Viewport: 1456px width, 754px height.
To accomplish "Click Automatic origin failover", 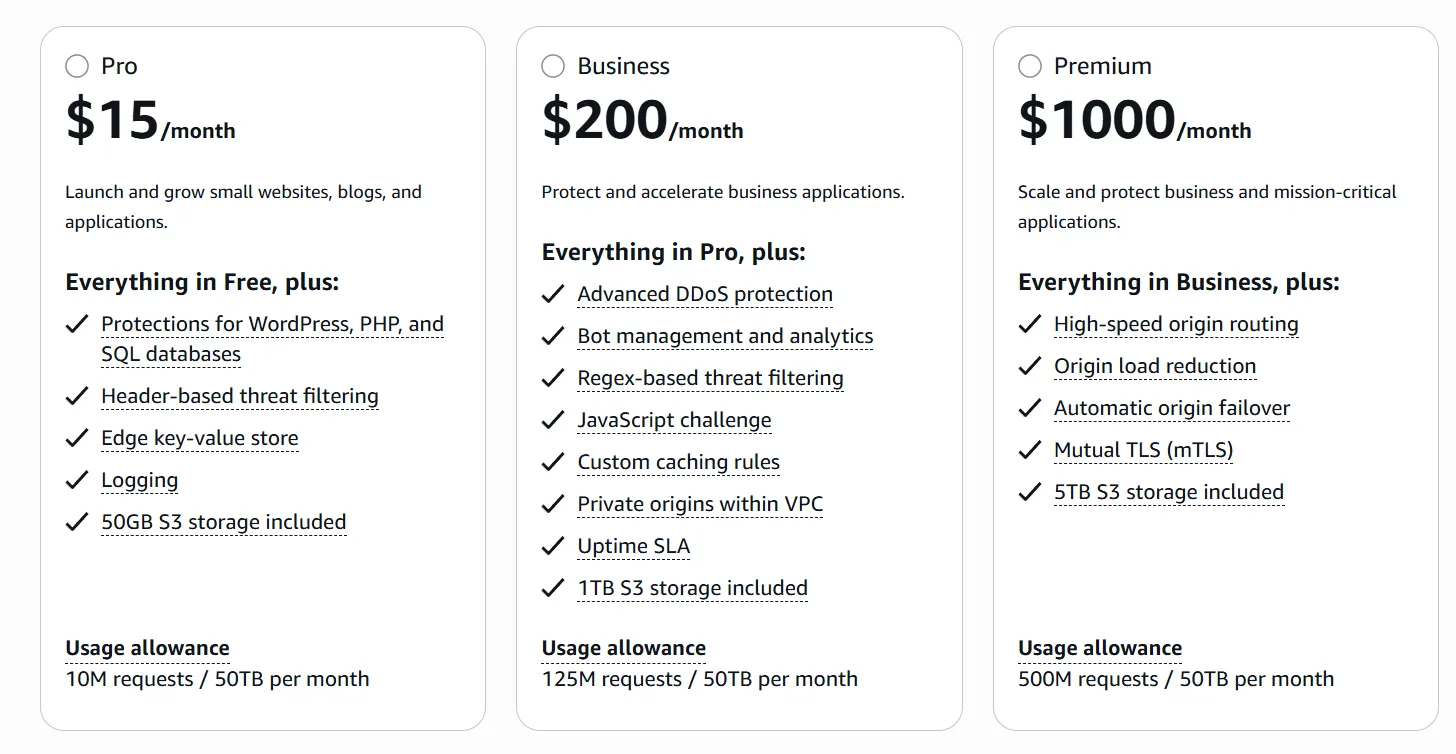I will point(1172,408).
